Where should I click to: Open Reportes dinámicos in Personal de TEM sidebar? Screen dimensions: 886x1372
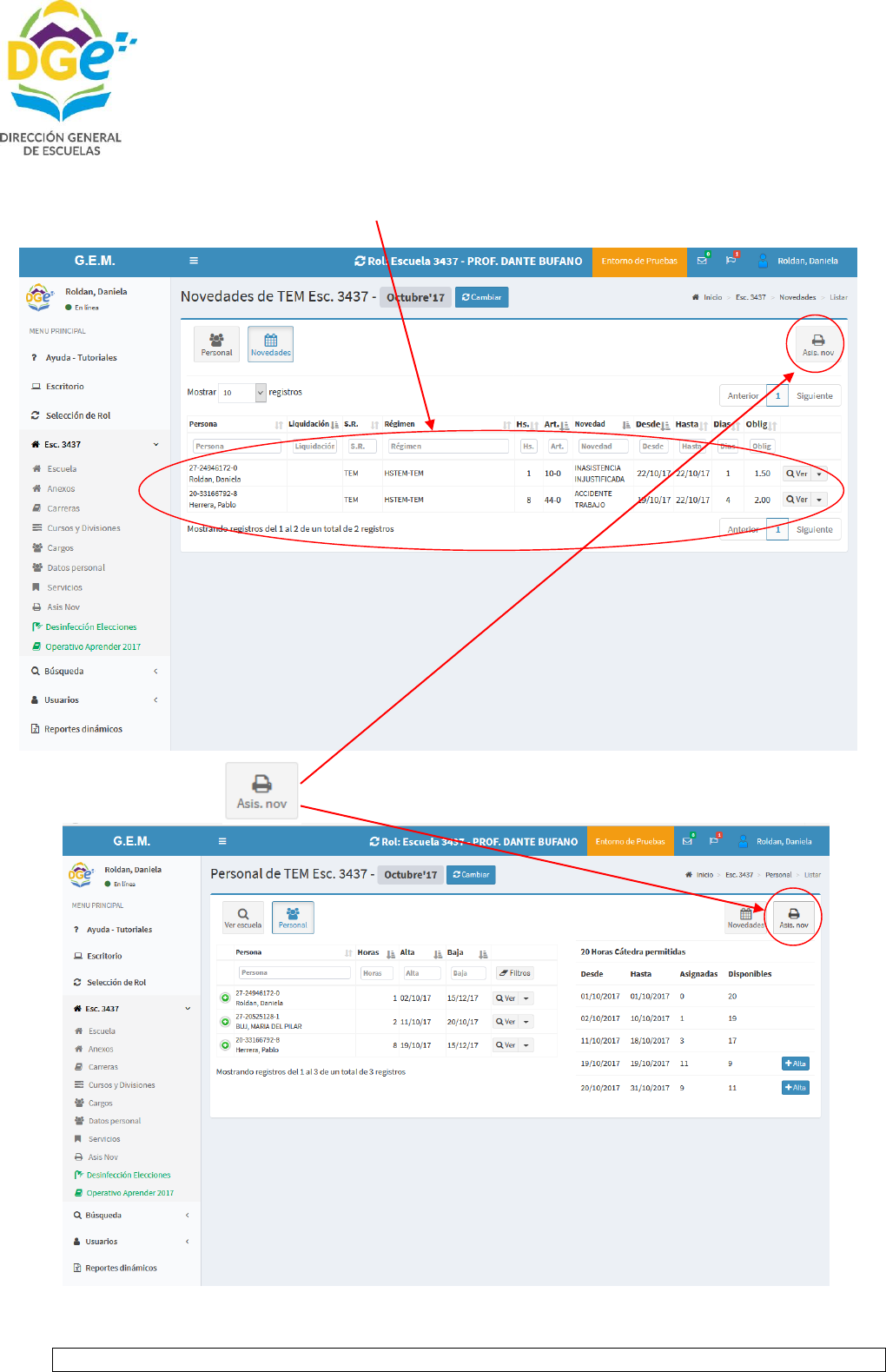click(x=121, y=1269)
